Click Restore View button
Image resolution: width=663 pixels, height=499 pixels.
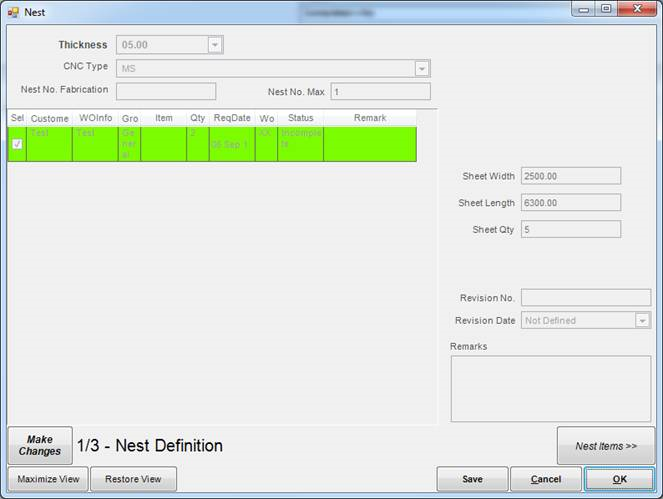[x=133, y=479]
